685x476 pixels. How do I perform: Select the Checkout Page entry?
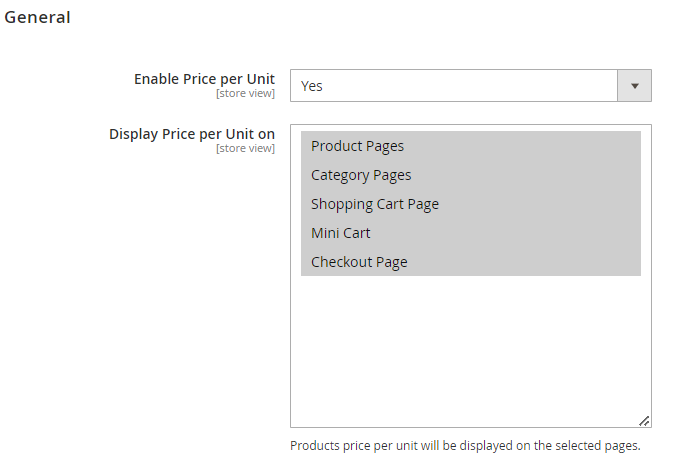471,262
